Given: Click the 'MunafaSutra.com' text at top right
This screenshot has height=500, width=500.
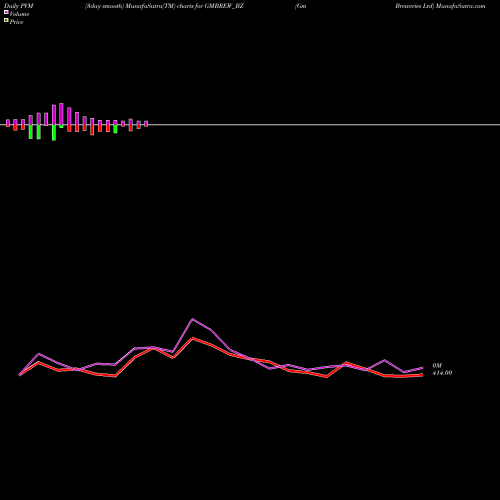Looking at the screenshot, I should click(x=460, y=6).
